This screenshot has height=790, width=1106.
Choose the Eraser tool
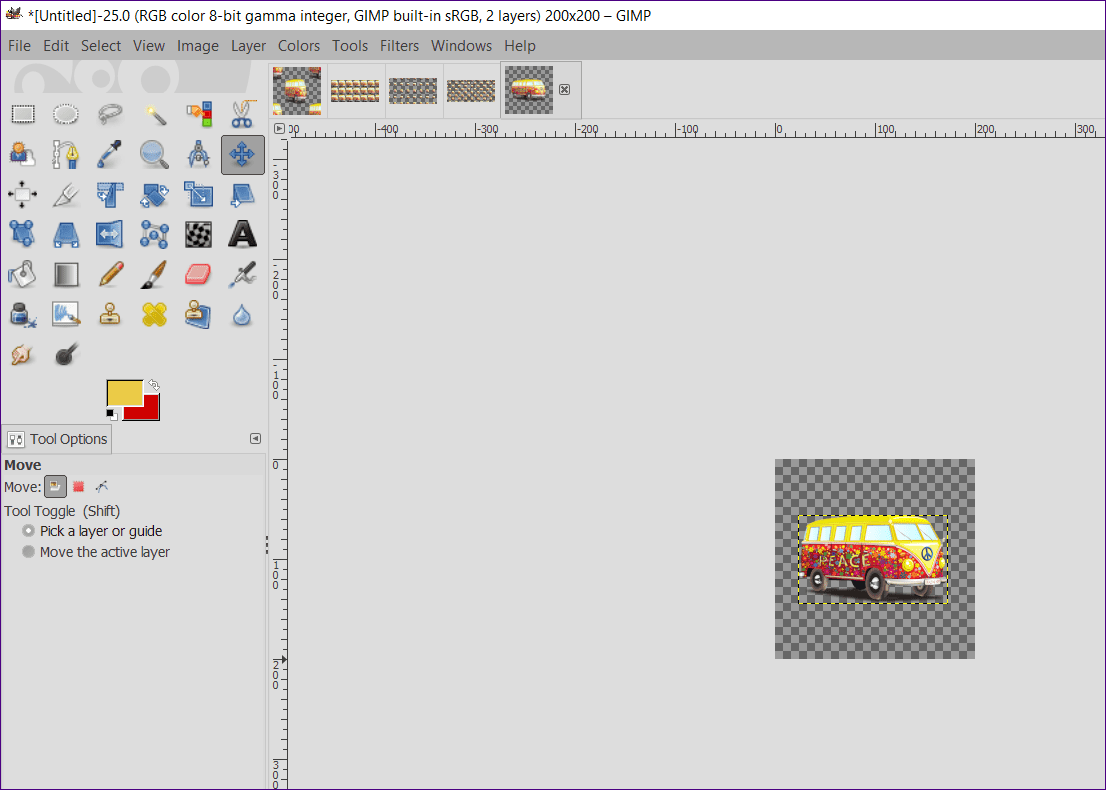click(199, 274)
